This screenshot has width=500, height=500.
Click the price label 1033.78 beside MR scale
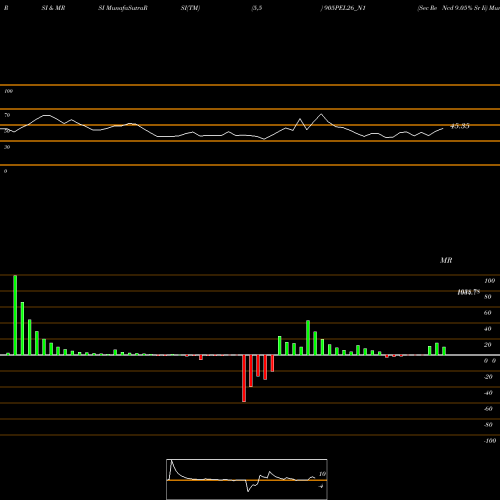click(469, 292)
